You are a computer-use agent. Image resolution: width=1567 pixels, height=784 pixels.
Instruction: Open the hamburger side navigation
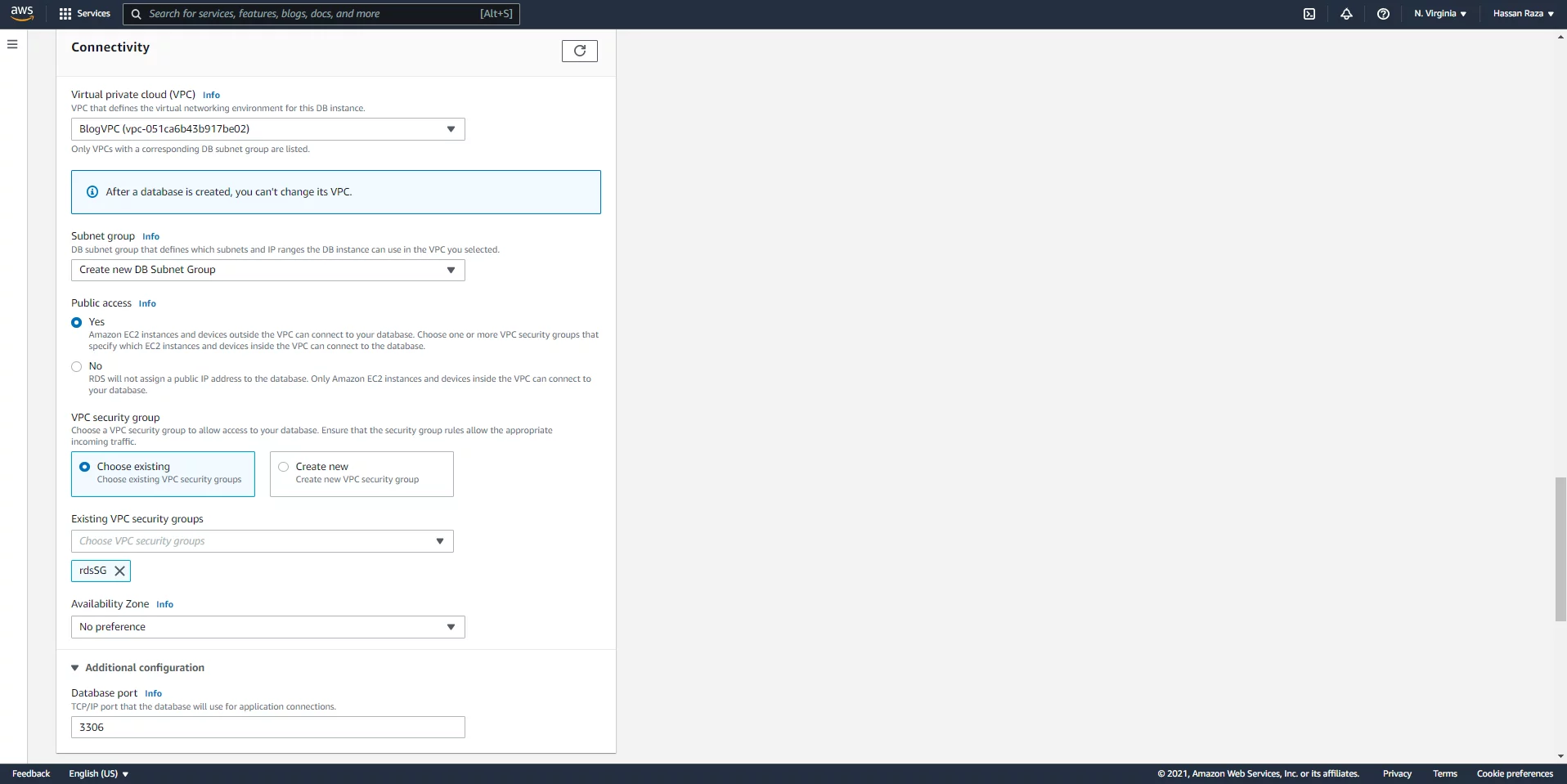(12, 44)
